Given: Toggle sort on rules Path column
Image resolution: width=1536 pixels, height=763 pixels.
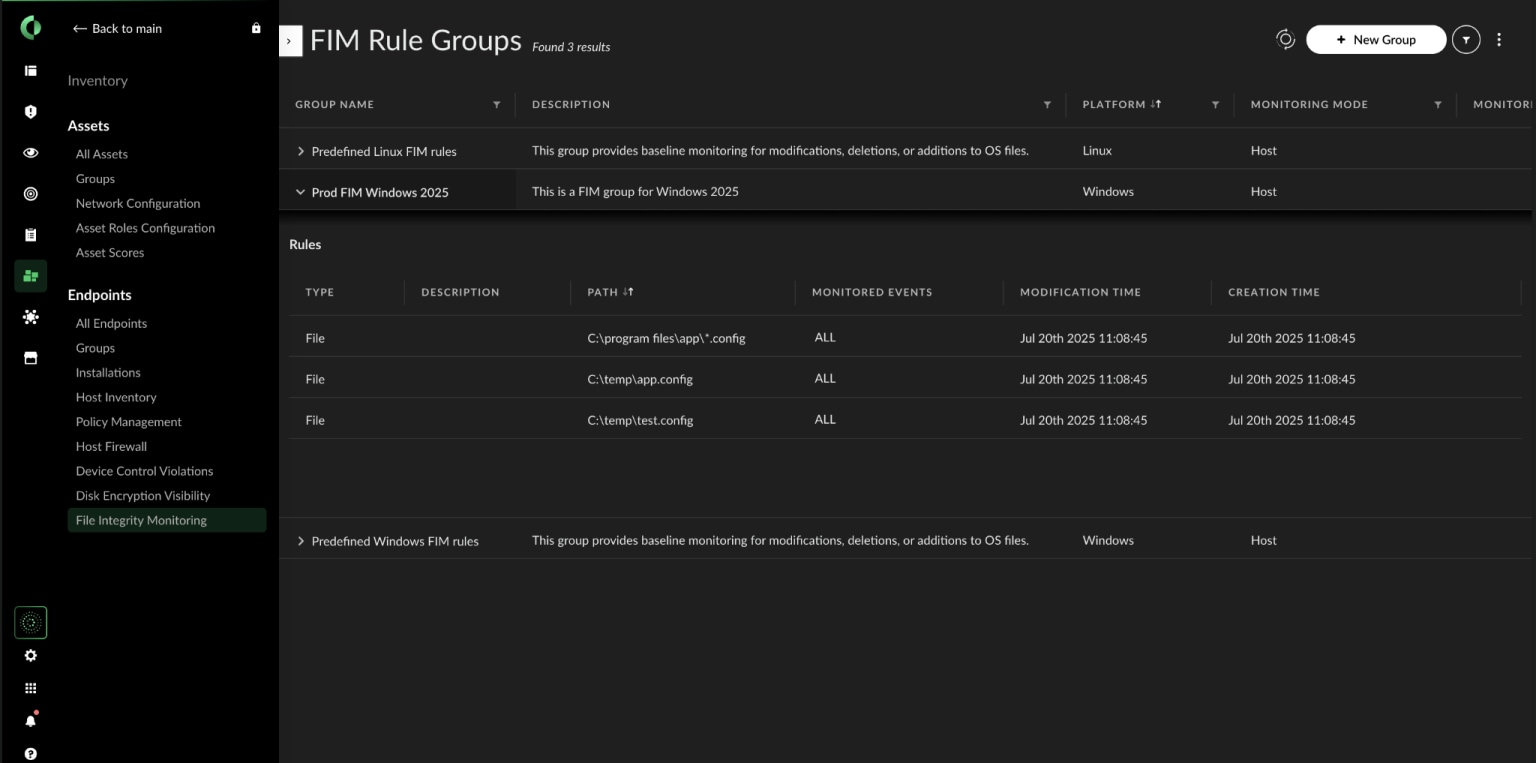Looking at the screenshot, I should click(x=629, y=292).
